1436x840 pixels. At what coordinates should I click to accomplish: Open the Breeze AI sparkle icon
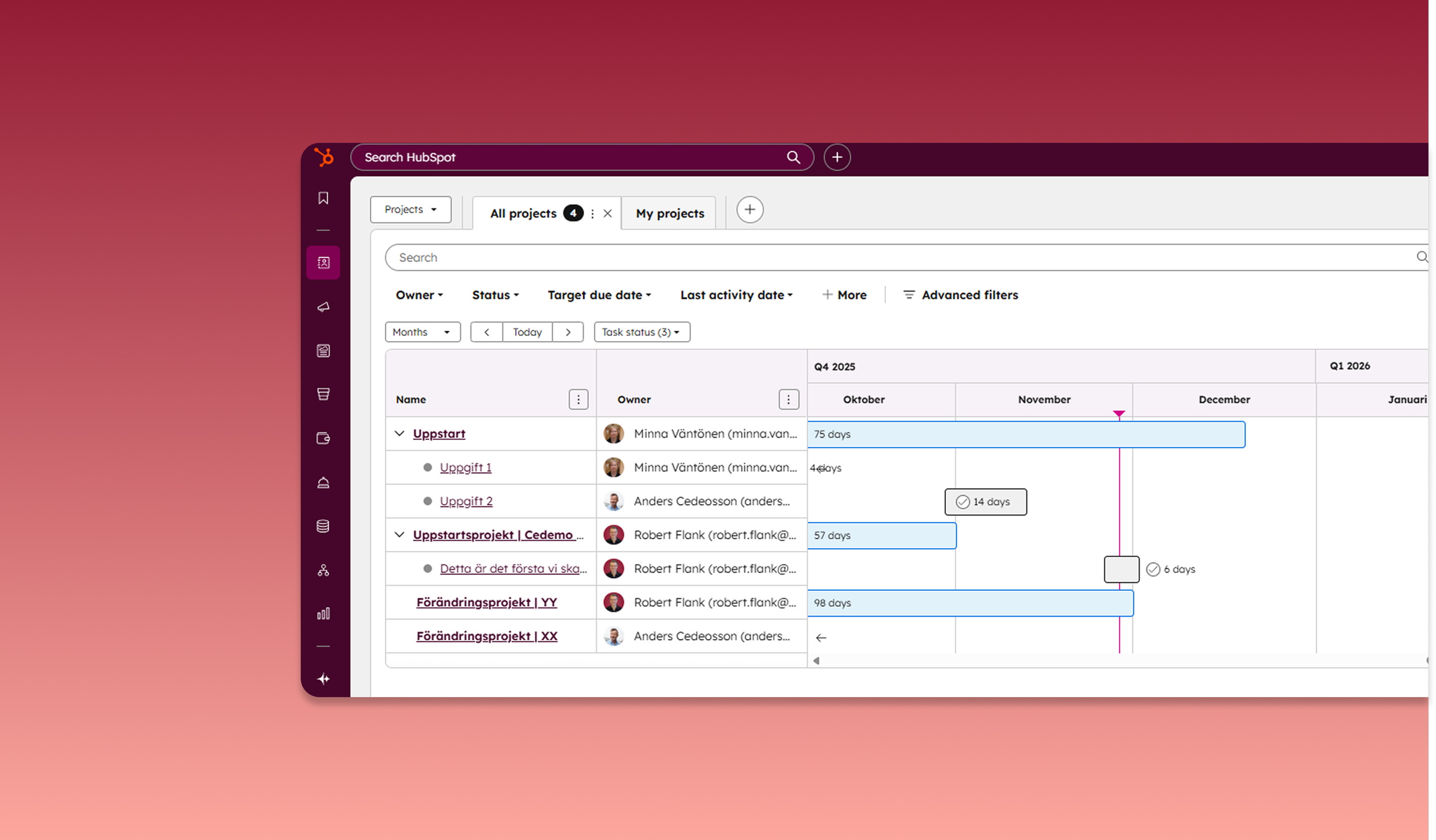[x=323, y=679]
